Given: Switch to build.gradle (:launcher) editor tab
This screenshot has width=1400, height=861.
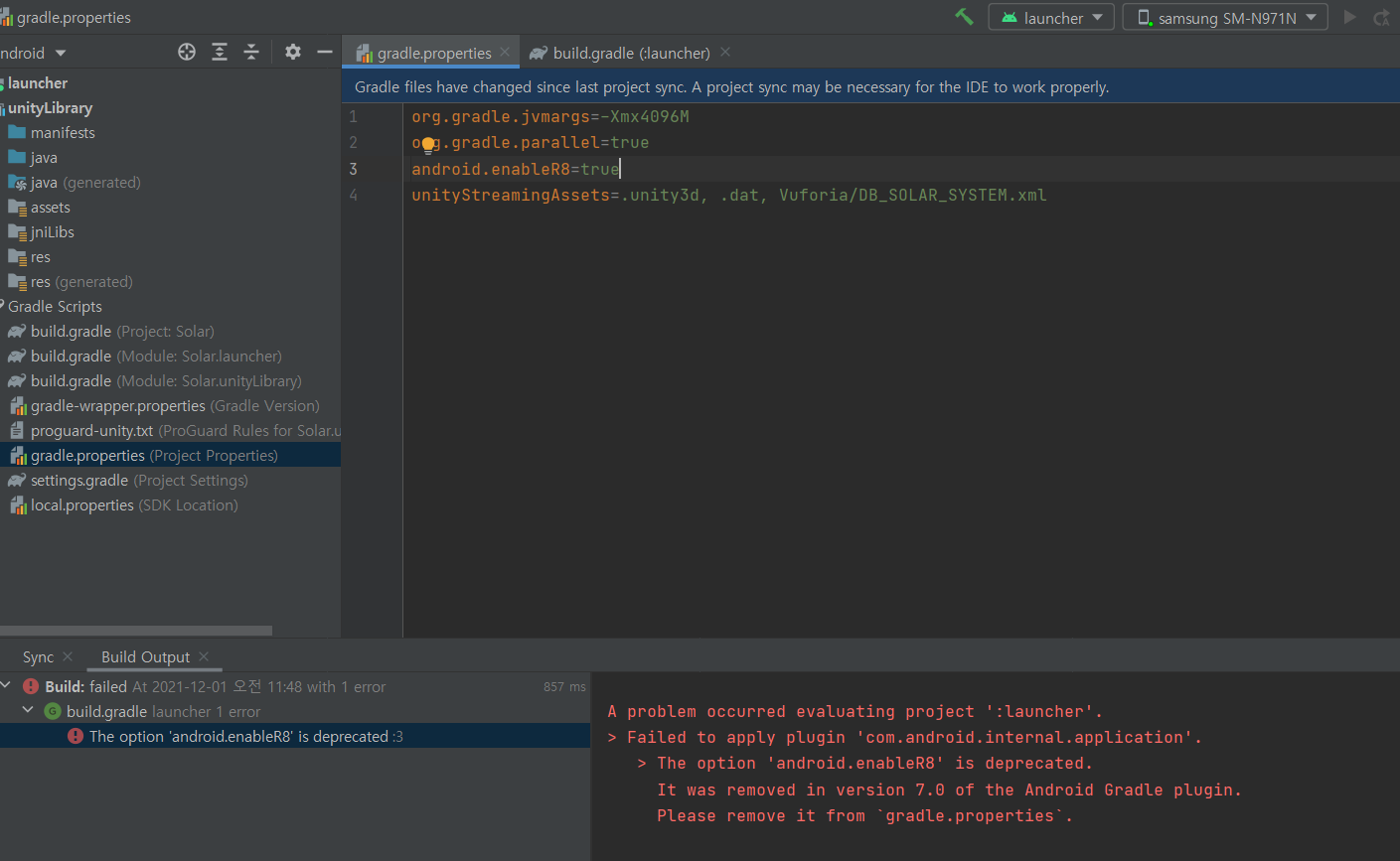Looking at the screenshot, I should click(x=632, y=53).
